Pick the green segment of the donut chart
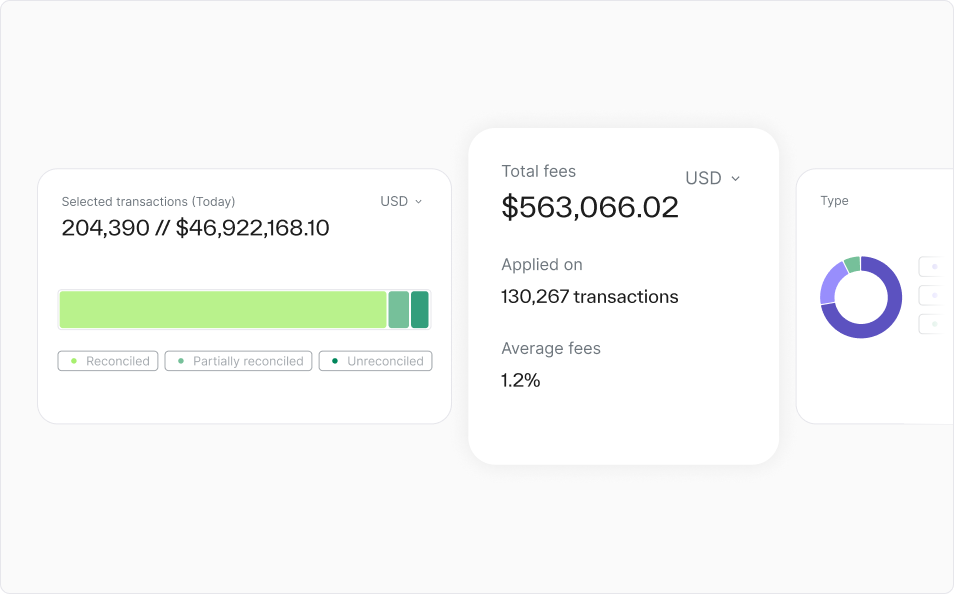This screenshot has width=954, height=594. coord(852,264)
